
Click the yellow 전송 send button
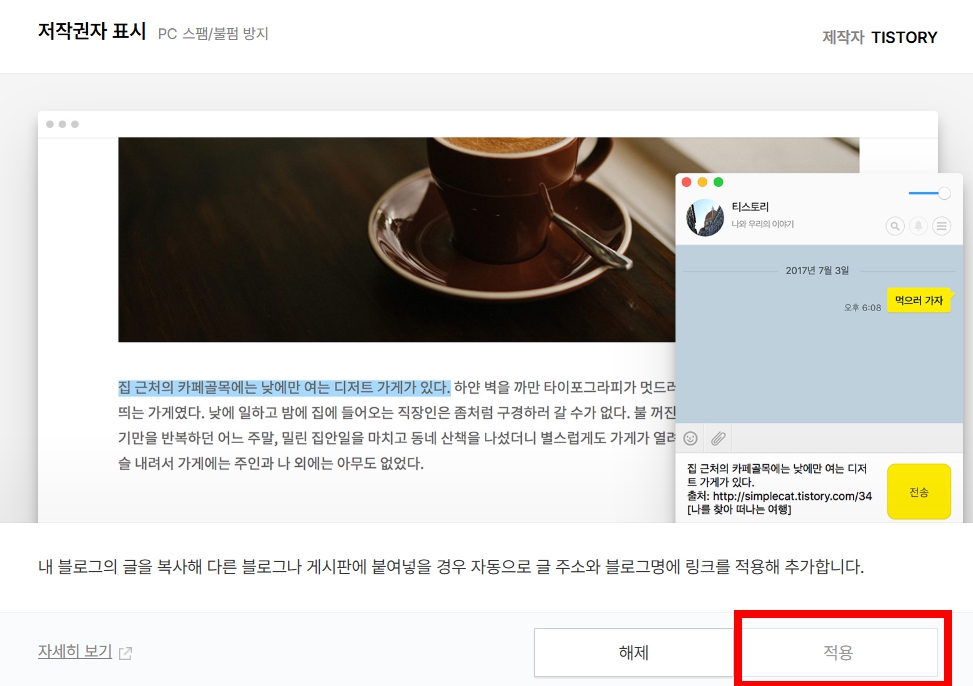tap(919, 492)
